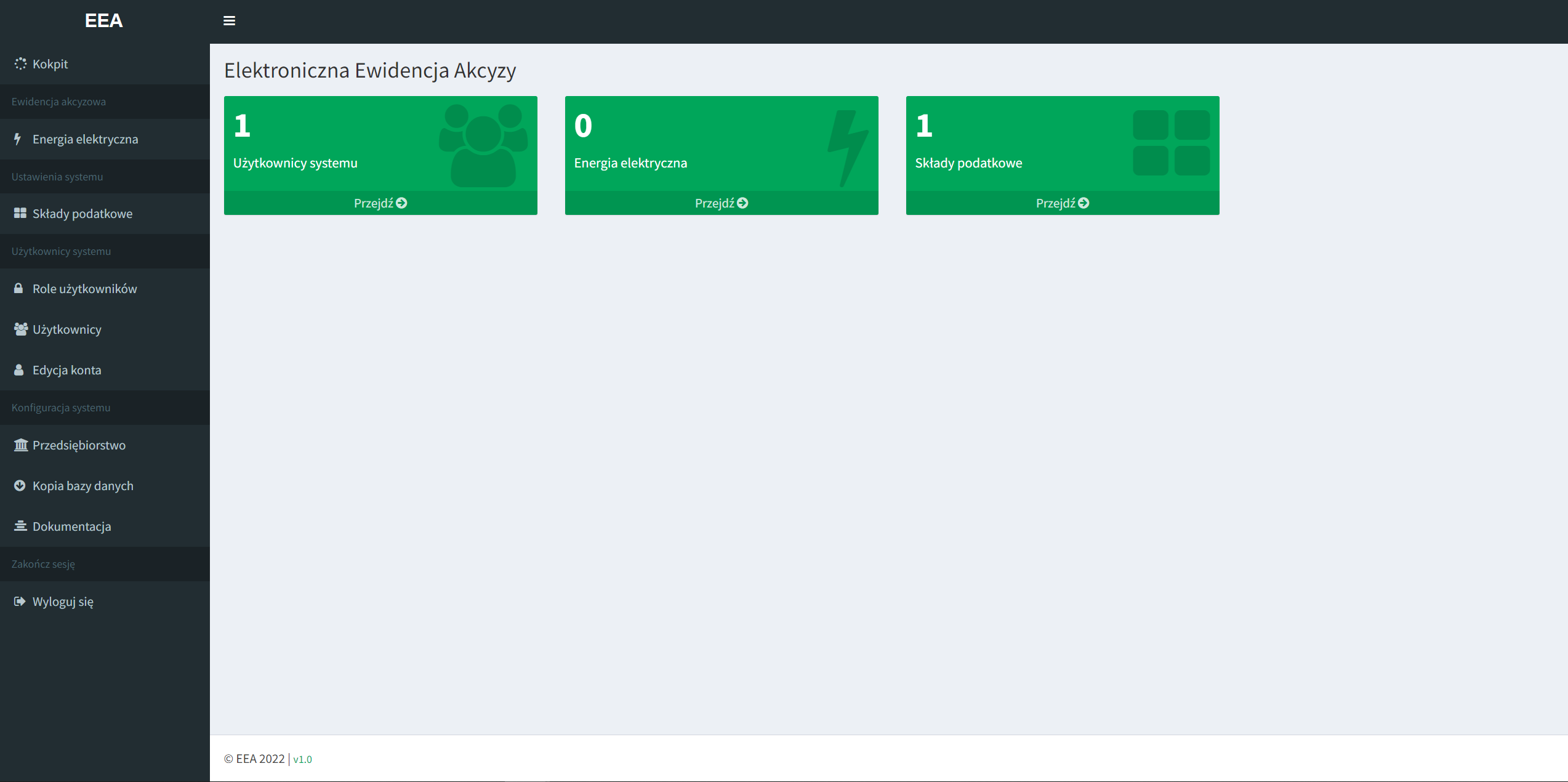Open Role użytkowników menu item
This screenshot has height=782, width=1568.
84,289
